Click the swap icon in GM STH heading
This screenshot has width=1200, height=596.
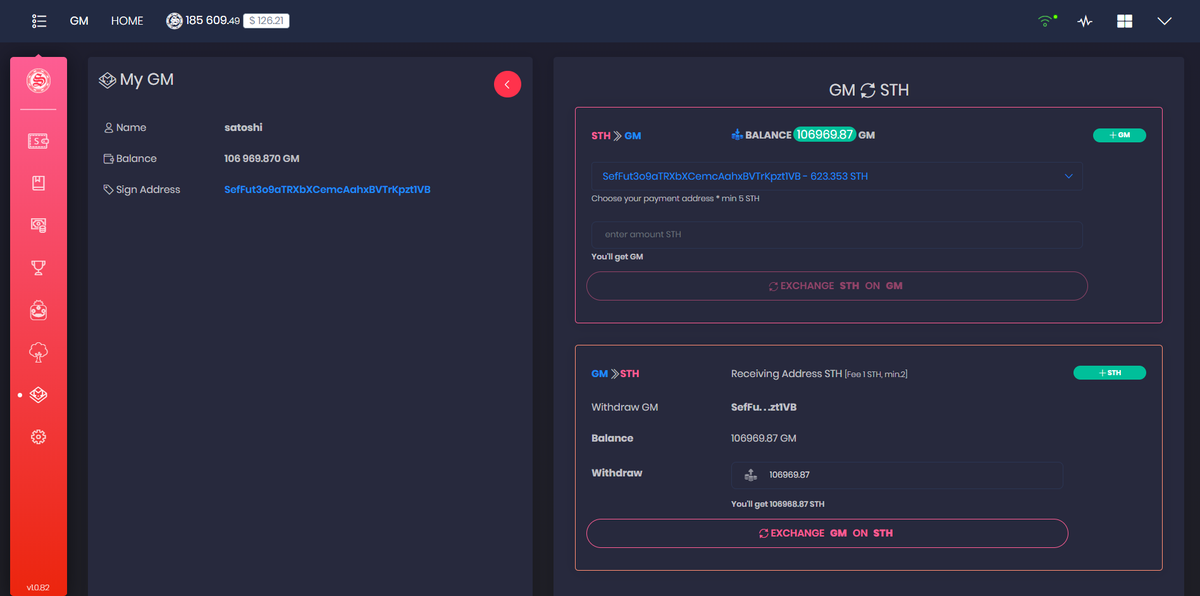coord(868,90)
